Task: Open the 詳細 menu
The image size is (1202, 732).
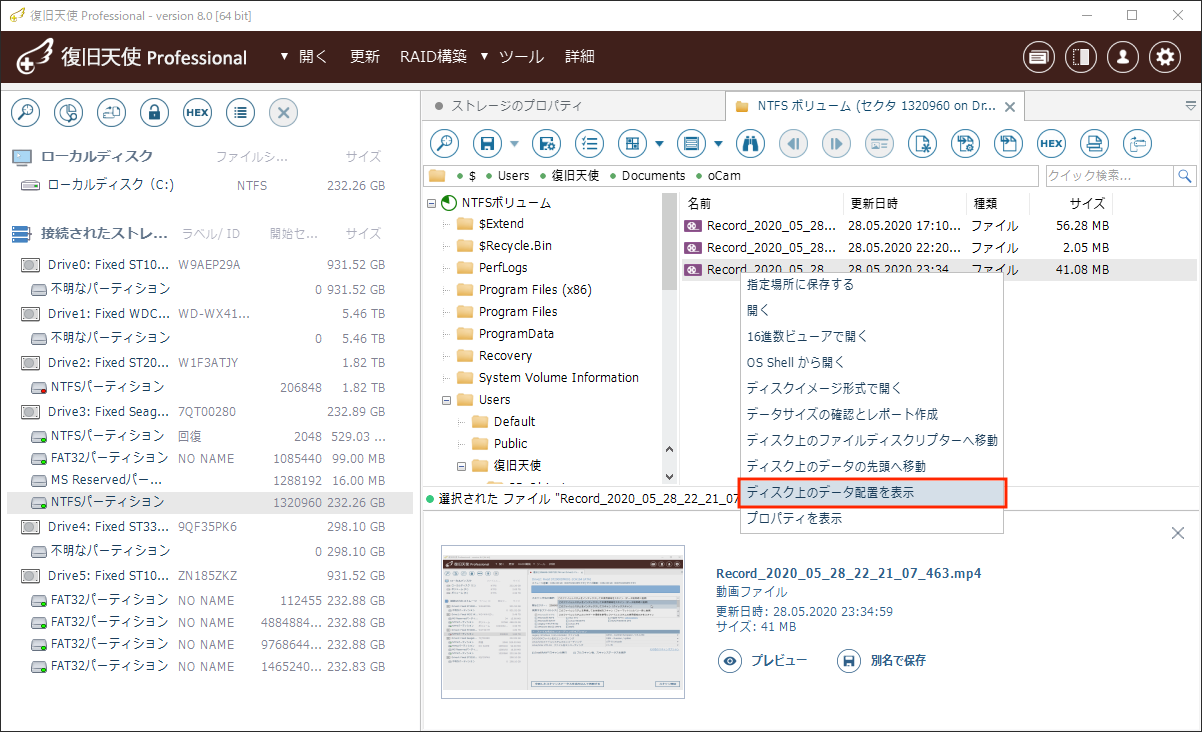Action: tap(580, 57)
